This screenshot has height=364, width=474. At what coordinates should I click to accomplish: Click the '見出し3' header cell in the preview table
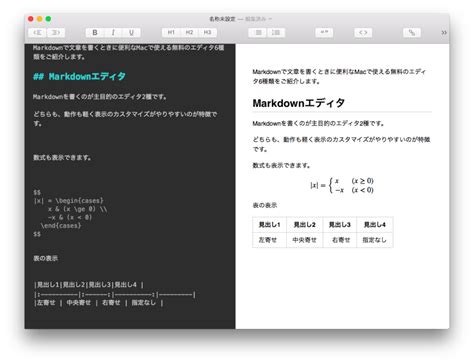pos(340,225)
